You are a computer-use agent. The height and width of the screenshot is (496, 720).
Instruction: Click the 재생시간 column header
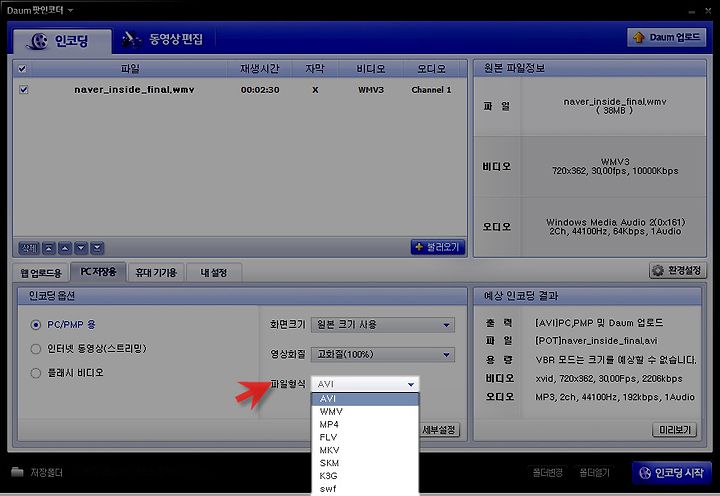coord(259,69)
